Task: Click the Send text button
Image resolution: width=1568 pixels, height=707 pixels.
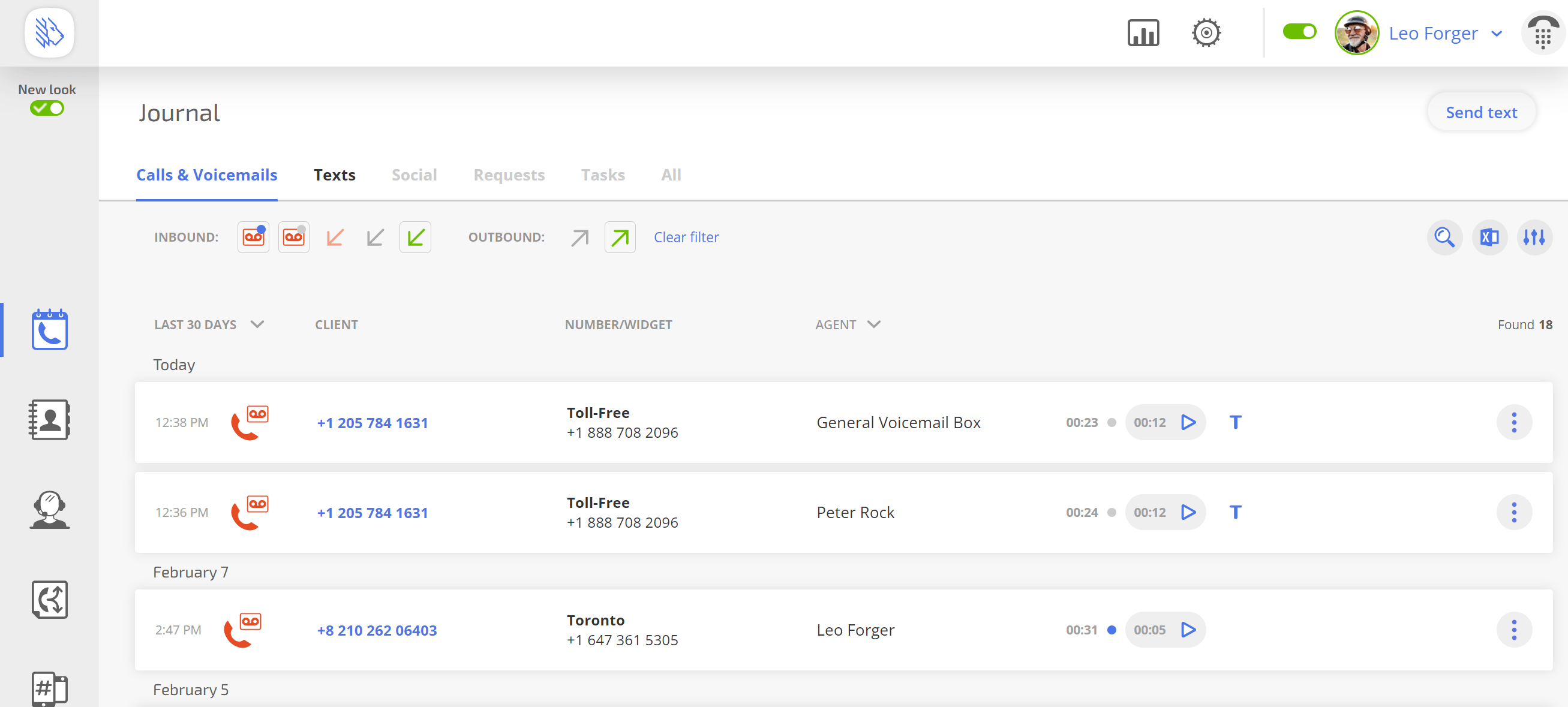Action: click(1481, 113)
